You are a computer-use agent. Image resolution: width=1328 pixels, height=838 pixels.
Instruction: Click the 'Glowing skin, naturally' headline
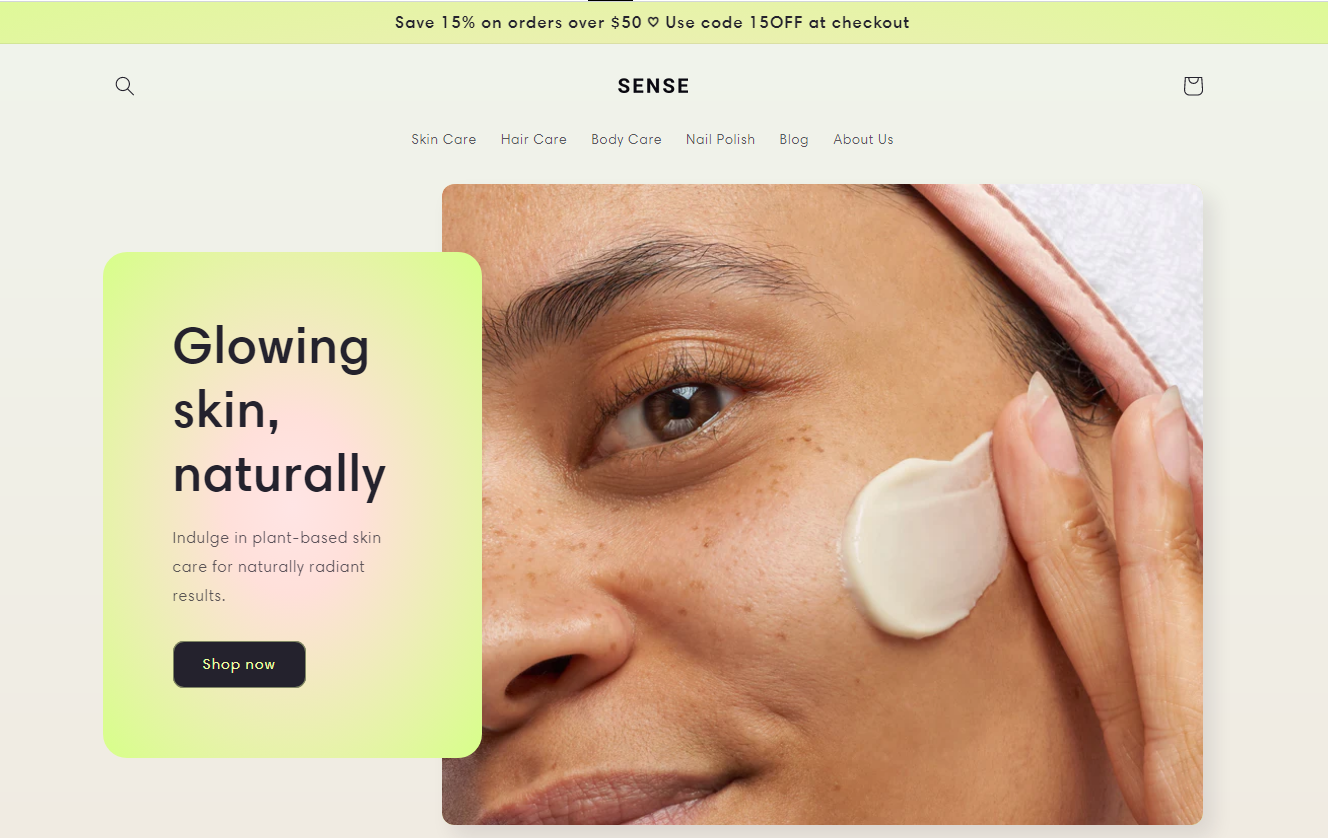(x=279, y=410)
